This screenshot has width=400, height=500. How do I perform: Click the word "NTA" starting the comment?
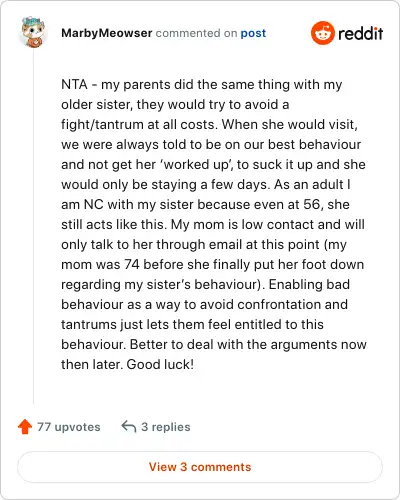coord(74,84)
